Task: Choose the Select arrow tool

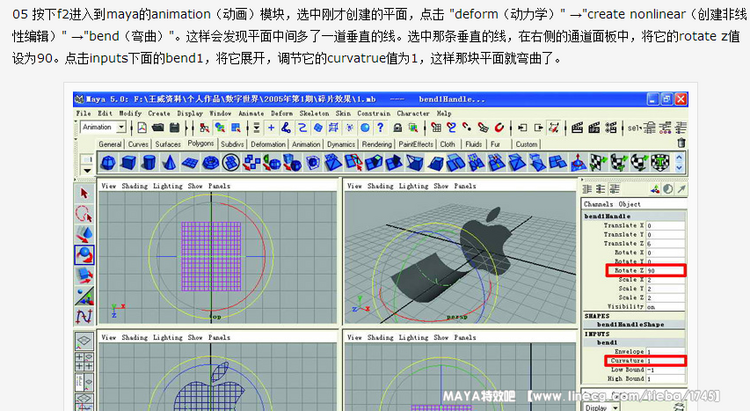Action: [x=84, y=194]
